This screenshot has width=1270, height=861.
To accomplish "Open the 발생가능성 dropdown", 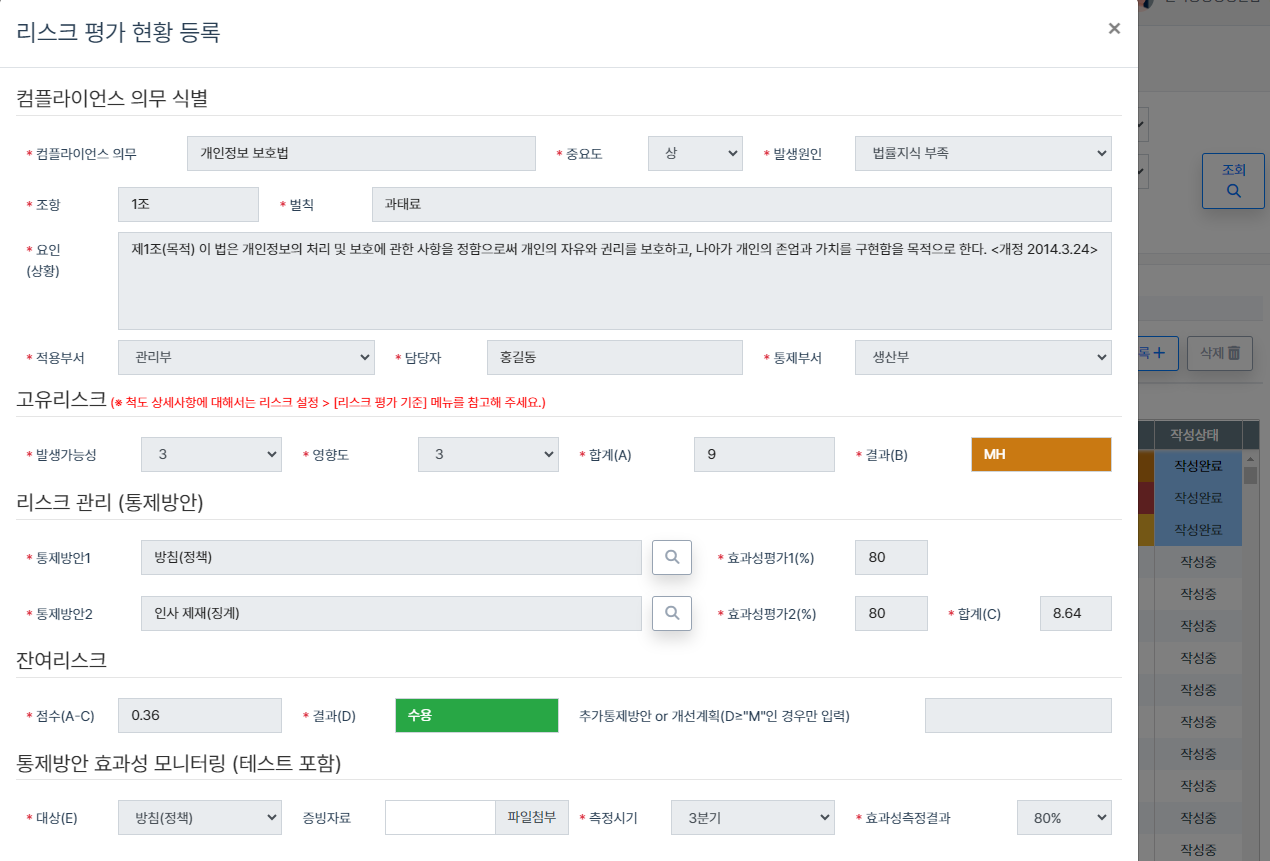I will (x=211, y=455).
